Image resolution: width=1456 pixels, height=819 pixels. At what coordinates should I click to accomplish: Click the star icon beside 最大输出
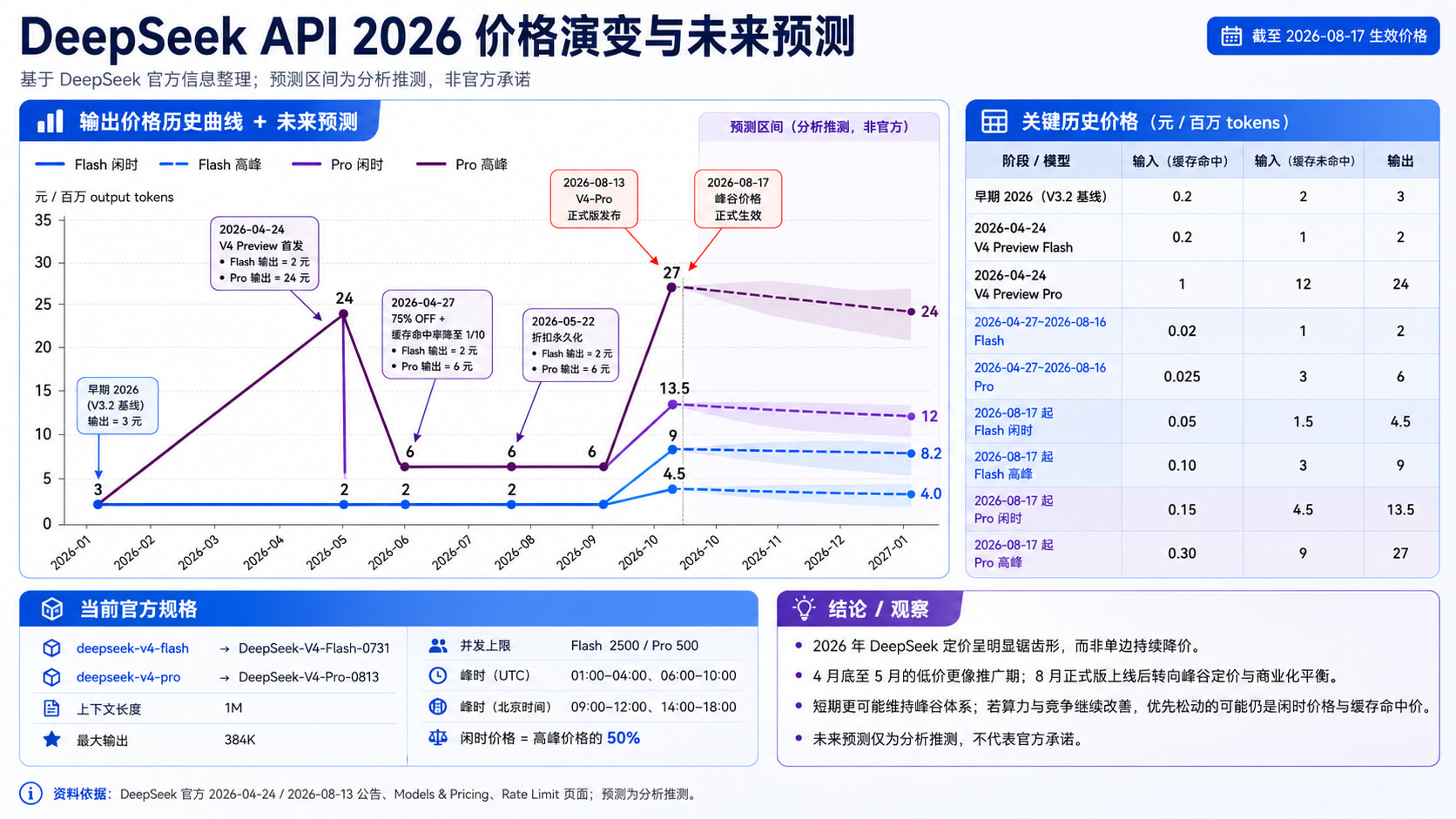click(x=51, y=740)
